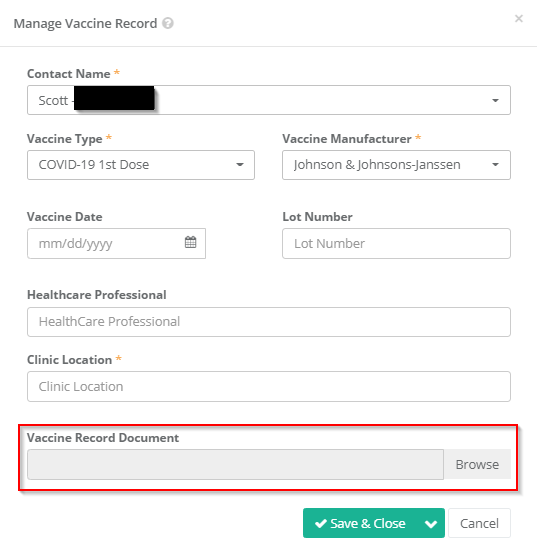Open help icon beside Manage Vaccine Record
This screenshot has width=537, height=559.
(168, 24)
